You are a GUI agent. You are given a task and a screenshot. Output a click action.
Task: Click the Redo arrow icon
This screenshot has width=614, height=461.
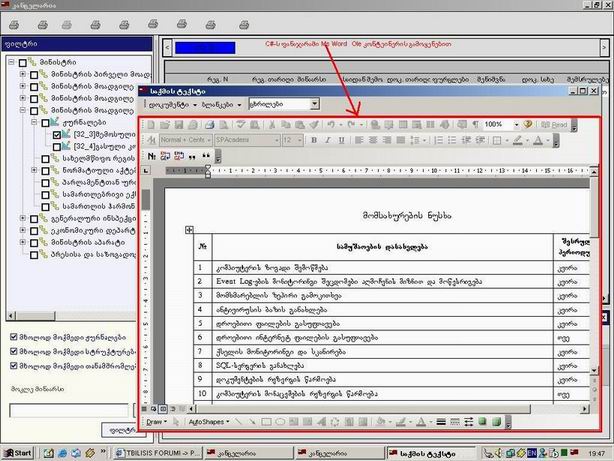[351, 125]
